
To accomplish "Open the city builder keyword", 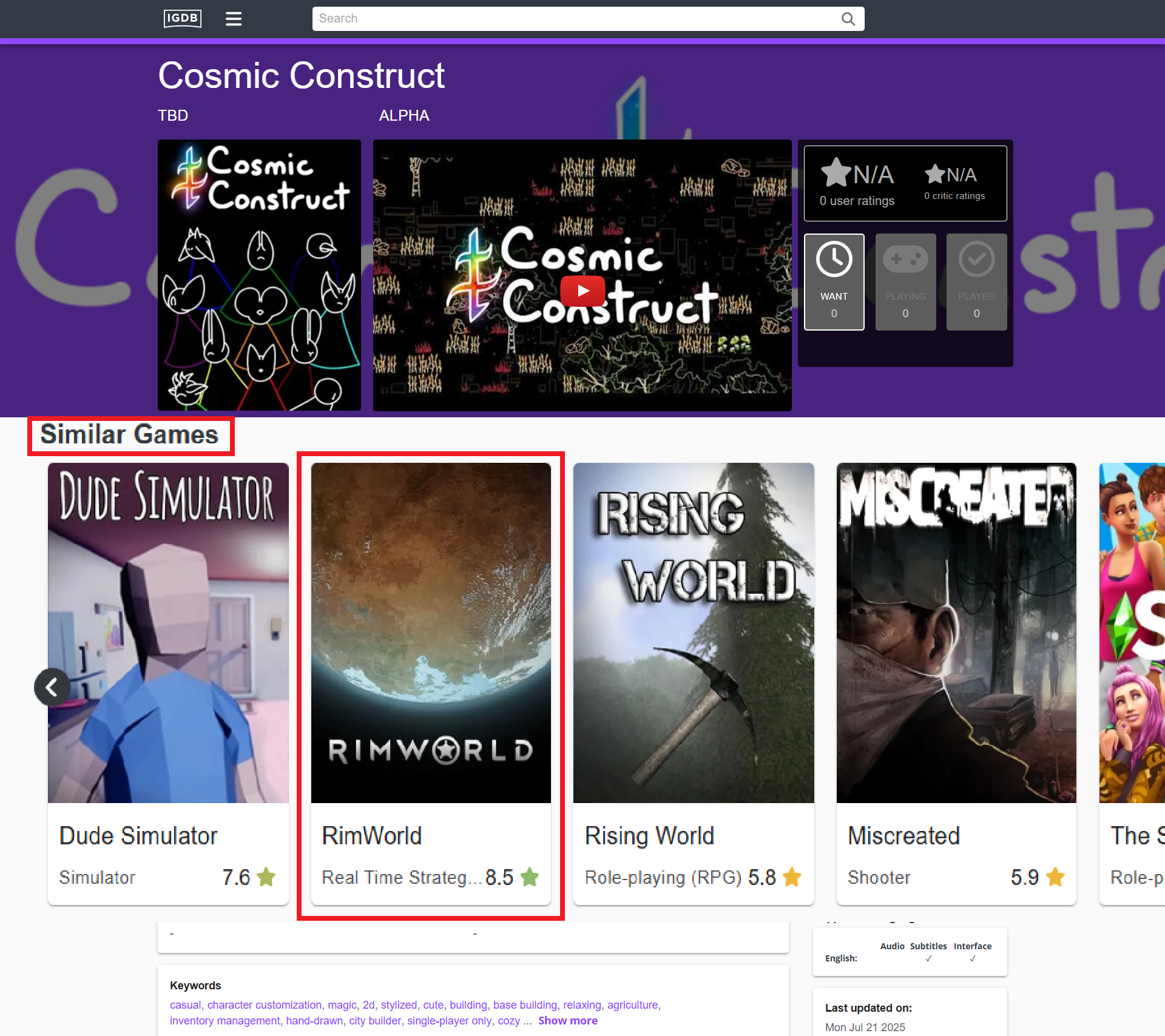I will pyautogui.click(x=375, y=1021).
